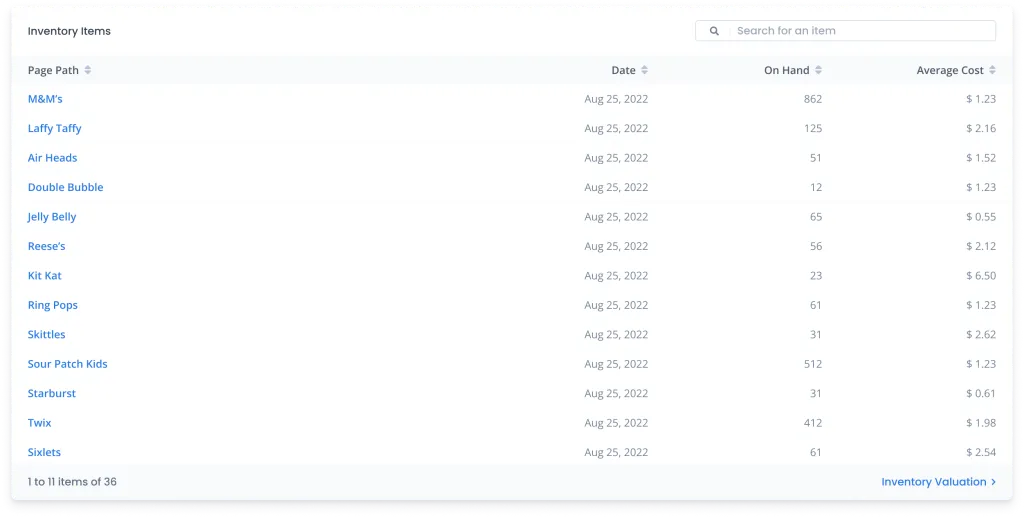Viewport: 1024px width, 517px height.
Task: Open the Double Bubble item
Action: click(65, 187)
